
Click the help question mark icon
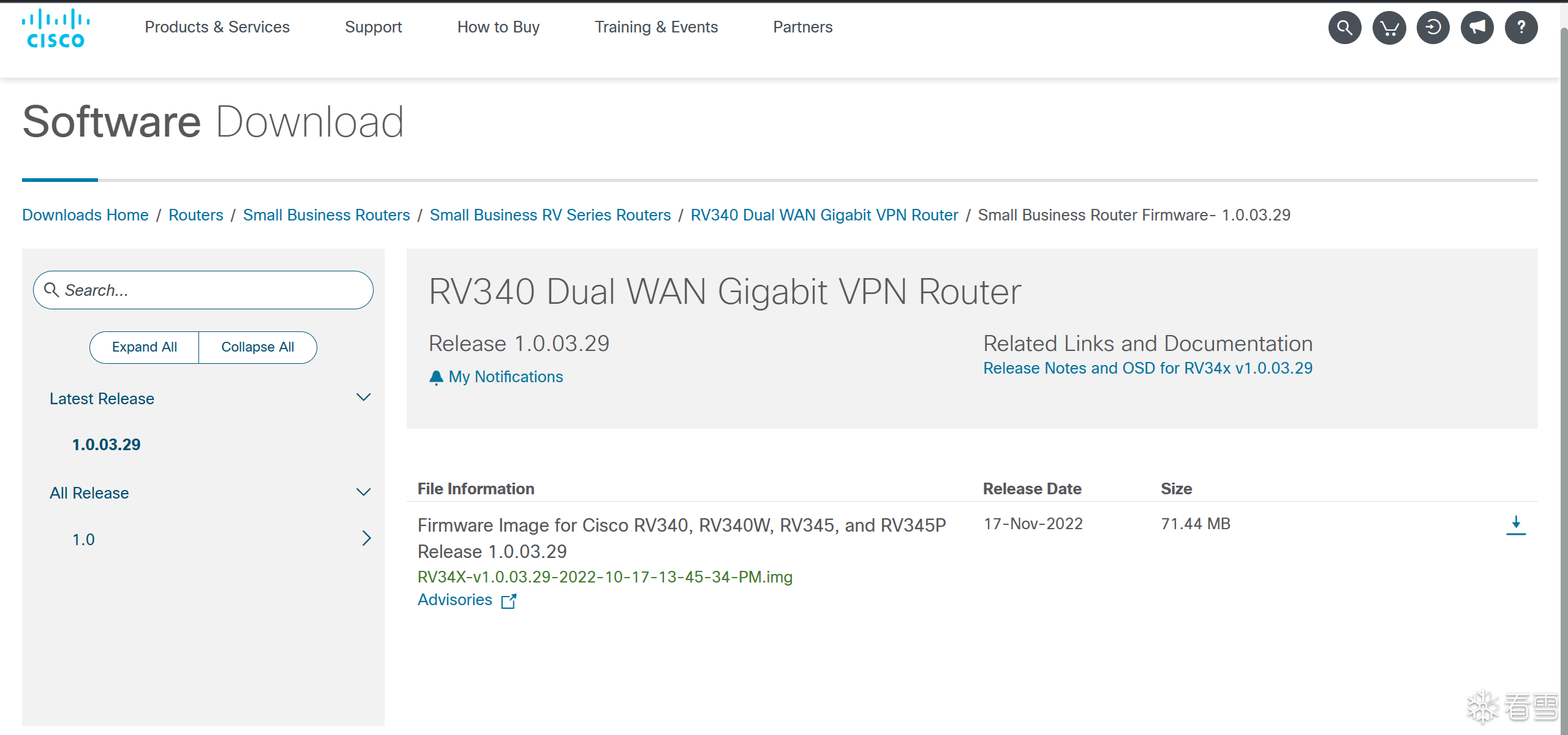[x=1521, y=28]
